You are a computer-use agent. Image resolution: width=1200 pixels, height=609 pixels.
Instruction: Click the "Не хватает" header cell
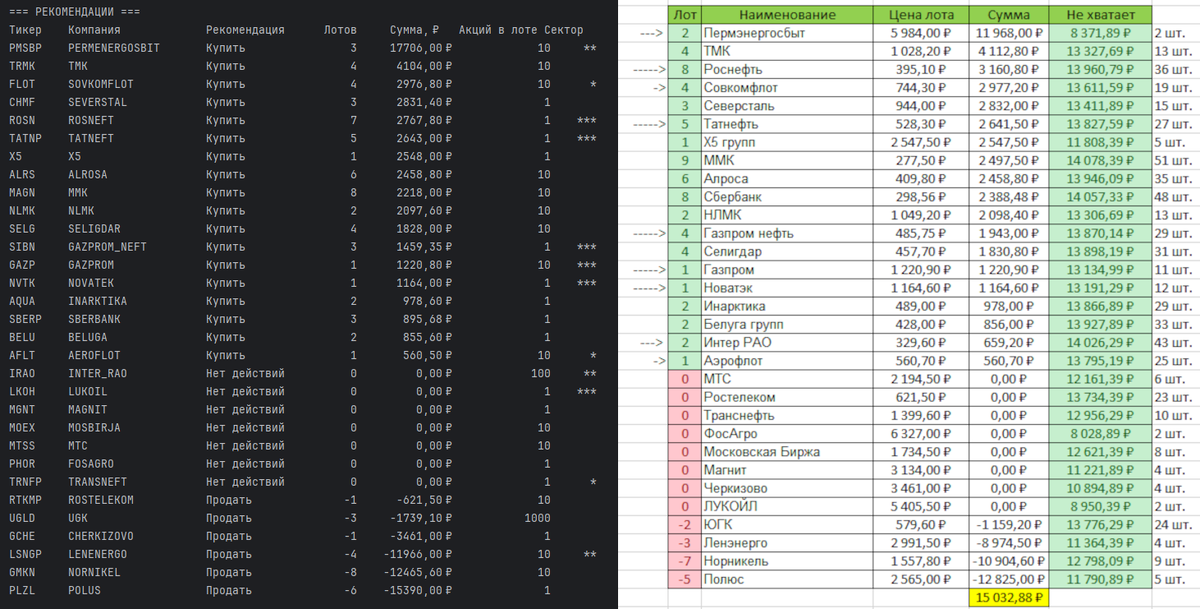click(1100, 15)
